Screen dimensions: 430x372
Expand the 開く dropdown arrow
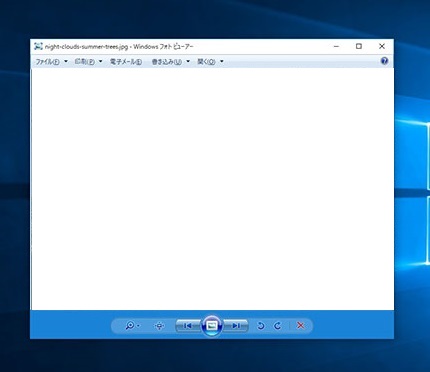222,61
